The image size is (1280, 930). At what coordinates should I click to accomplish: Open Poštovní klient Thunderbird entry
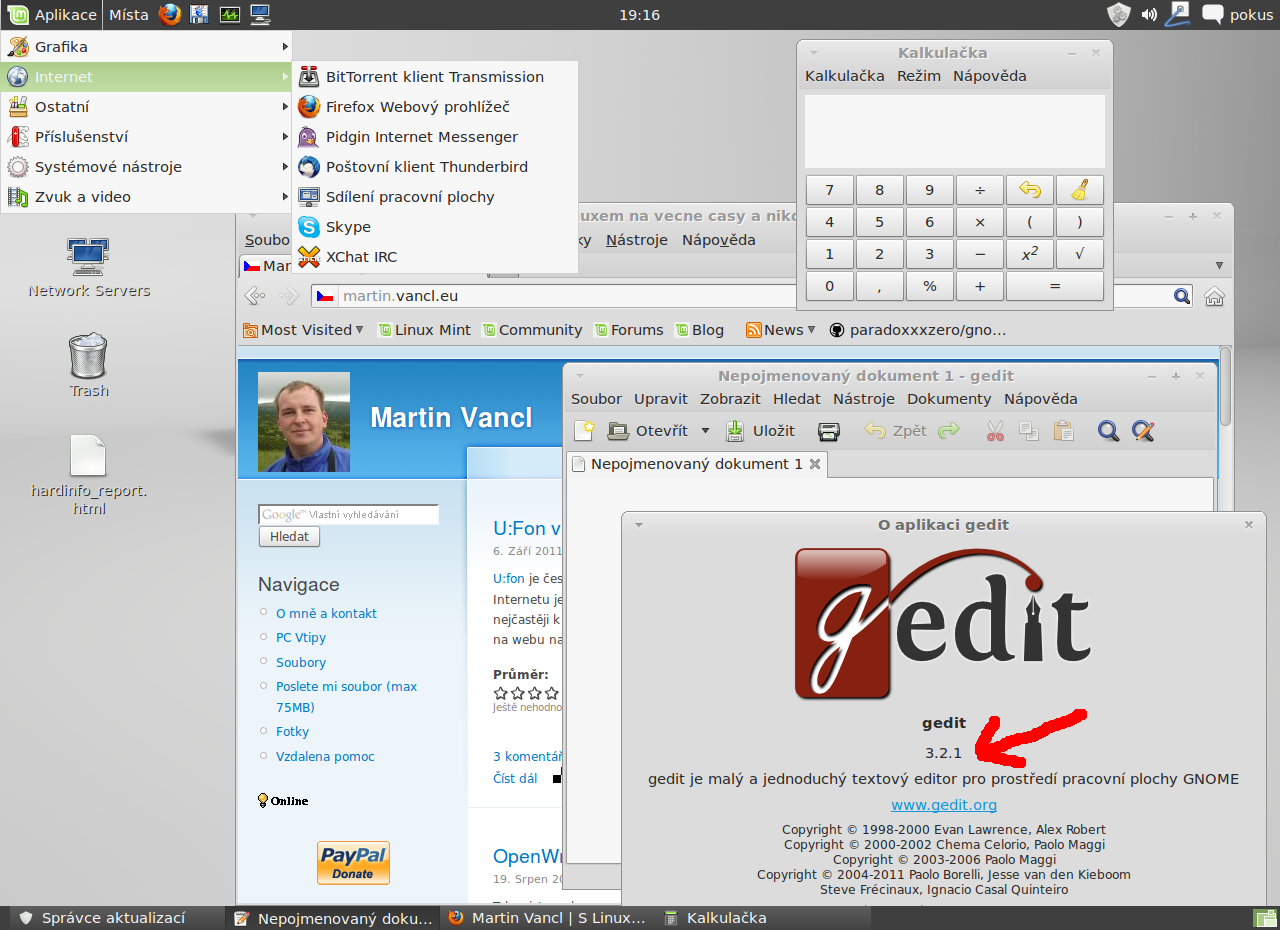pos(435,167)
